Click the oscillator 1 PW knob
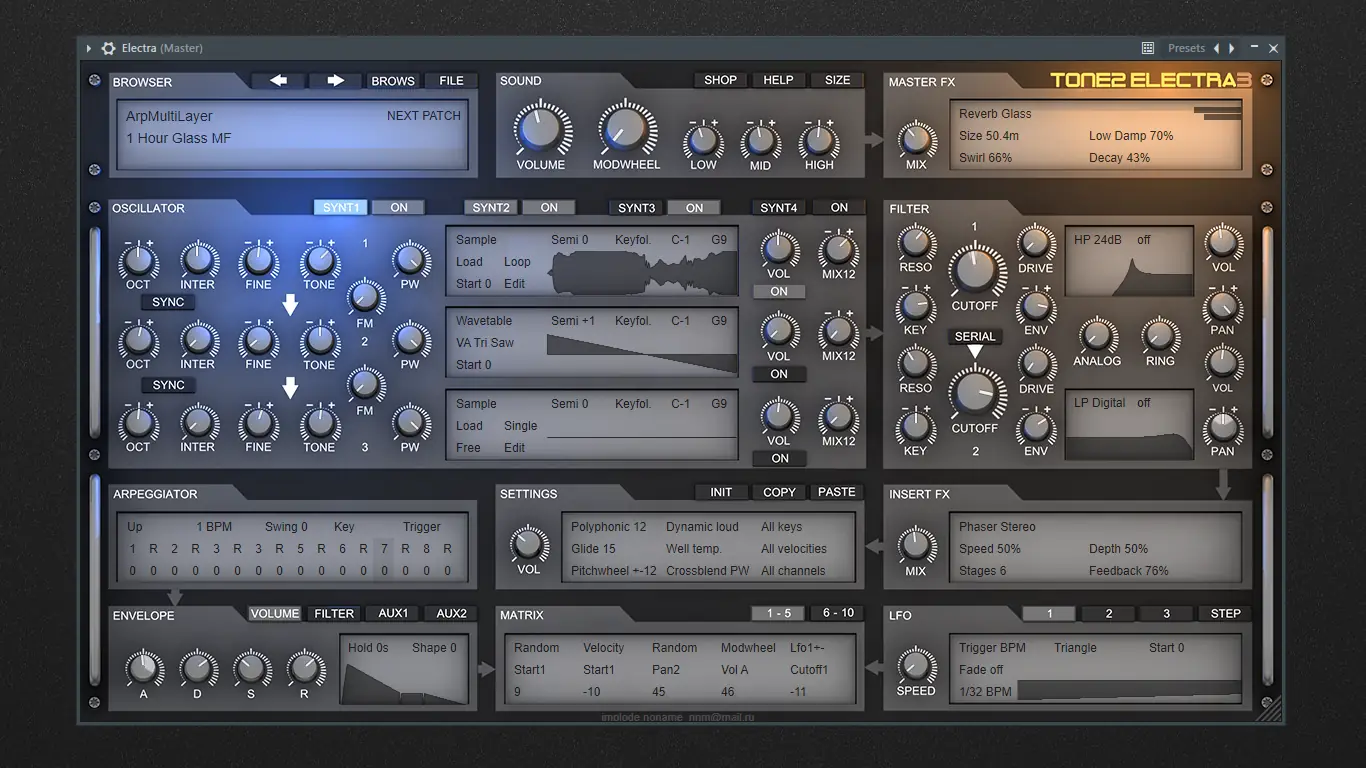The image size is (1366, 768). [x=410, y=260]
